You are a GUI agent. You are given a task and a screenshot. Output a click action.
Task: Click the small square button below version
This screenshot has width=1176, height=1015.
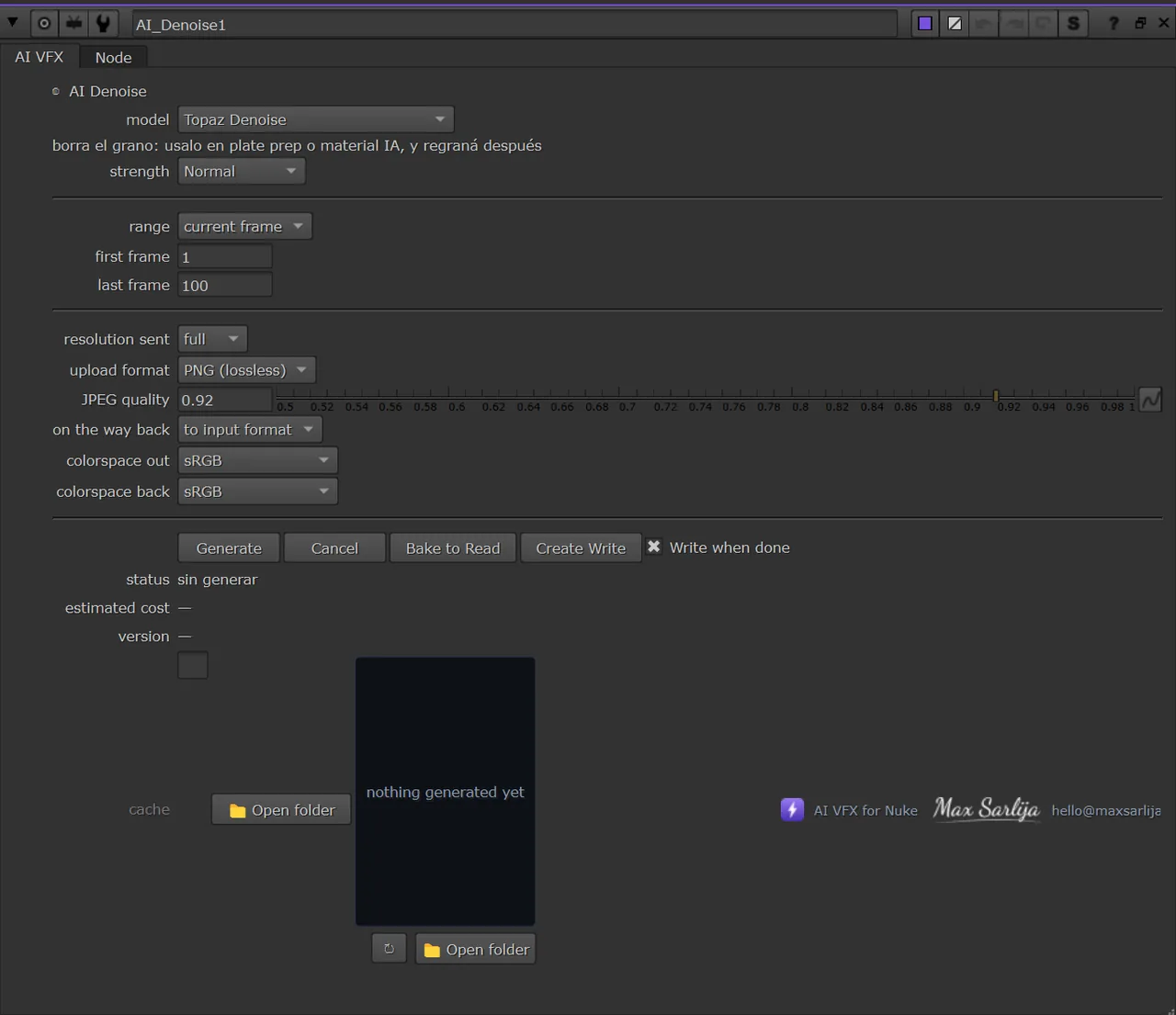(x=193, y=665)
